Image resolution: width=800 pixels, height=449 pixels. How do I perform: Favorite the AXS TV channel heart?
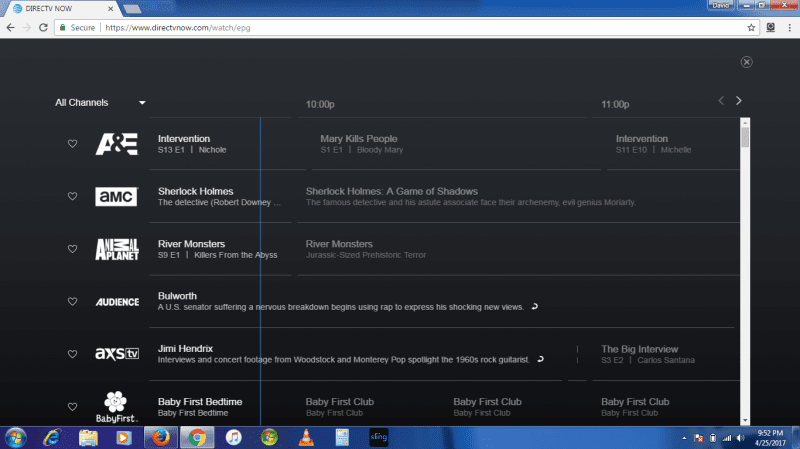72,354
